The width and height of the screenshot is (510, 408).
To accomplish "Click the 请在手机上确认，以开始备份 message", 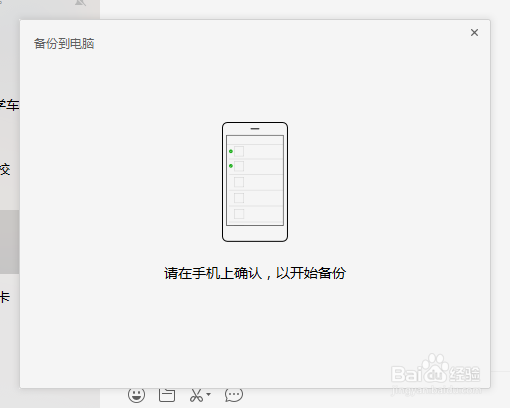I will point(255,273).
